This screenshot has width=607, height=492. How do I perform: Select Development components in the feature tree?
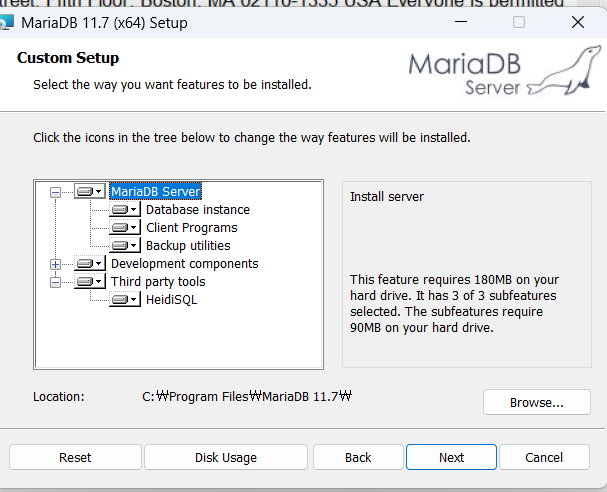point(185,264)
